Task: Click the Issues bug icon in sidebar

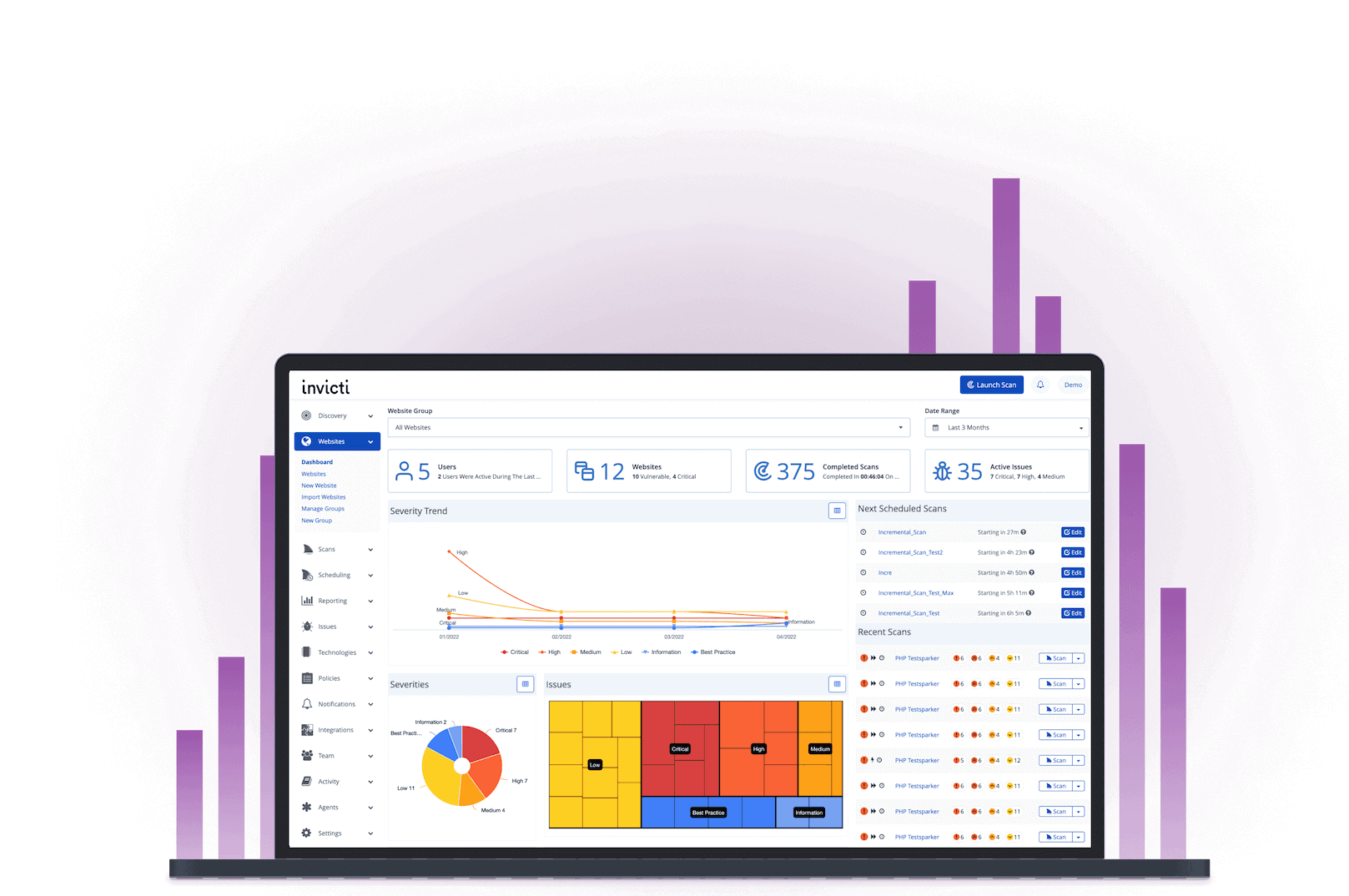Action: (x=307, y=627)
